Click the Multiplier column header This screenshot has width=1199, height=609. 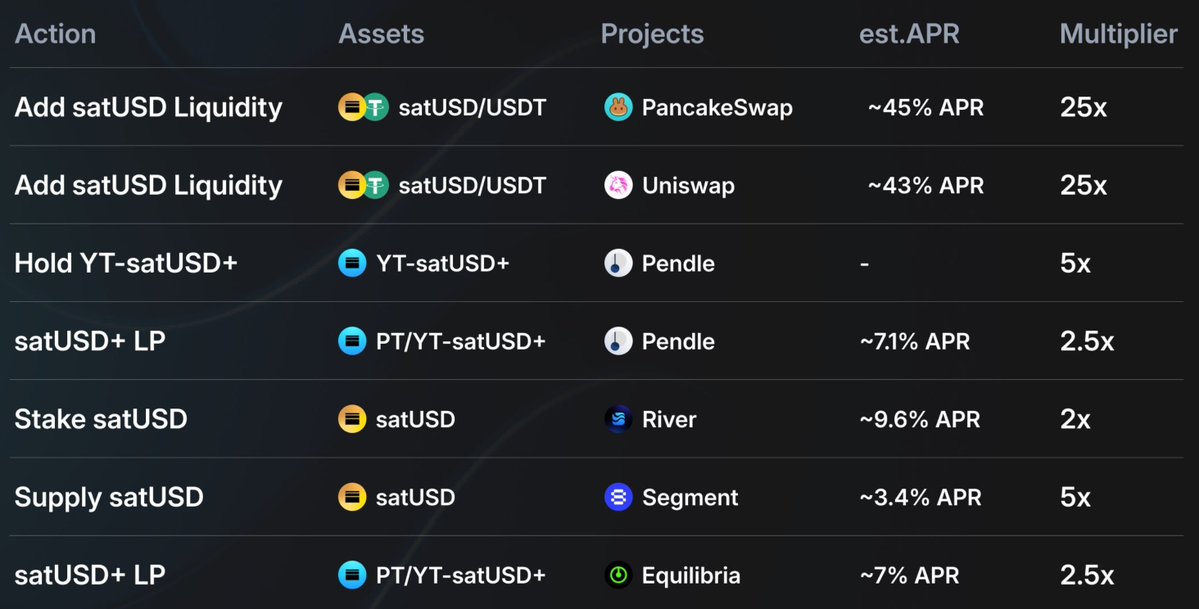1118,34
